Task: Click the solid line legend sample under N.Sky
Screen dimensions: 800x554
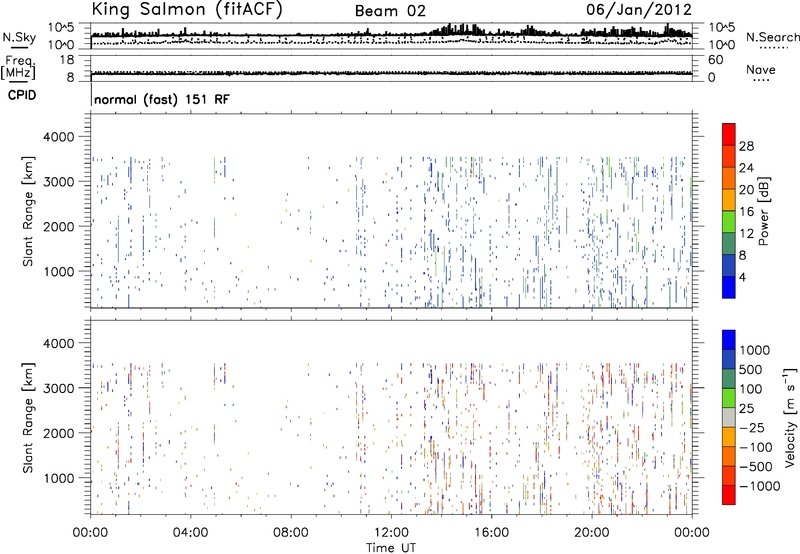Action: click(x=19, y=47)
